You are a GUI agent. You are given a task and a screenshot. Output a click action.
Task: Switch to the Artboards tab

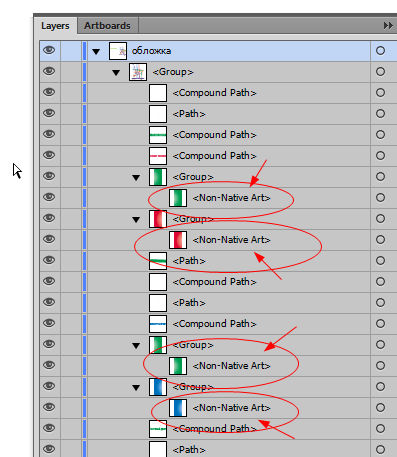coord(107,26)
